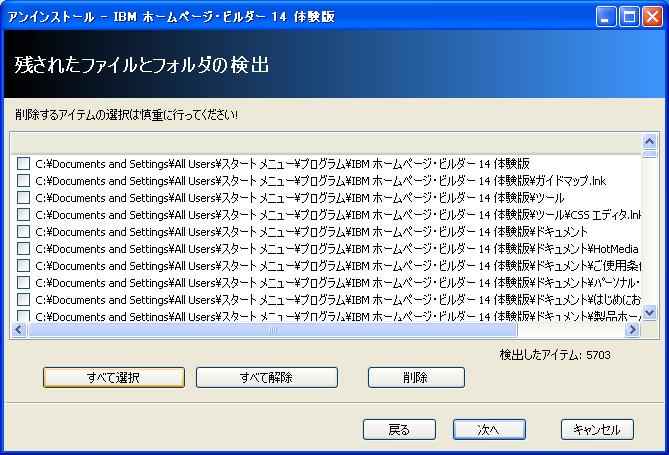The height and width of the screenshot is (455, 669).
Task: Maximize the uninstall window
Action: [x=629, y=17]
